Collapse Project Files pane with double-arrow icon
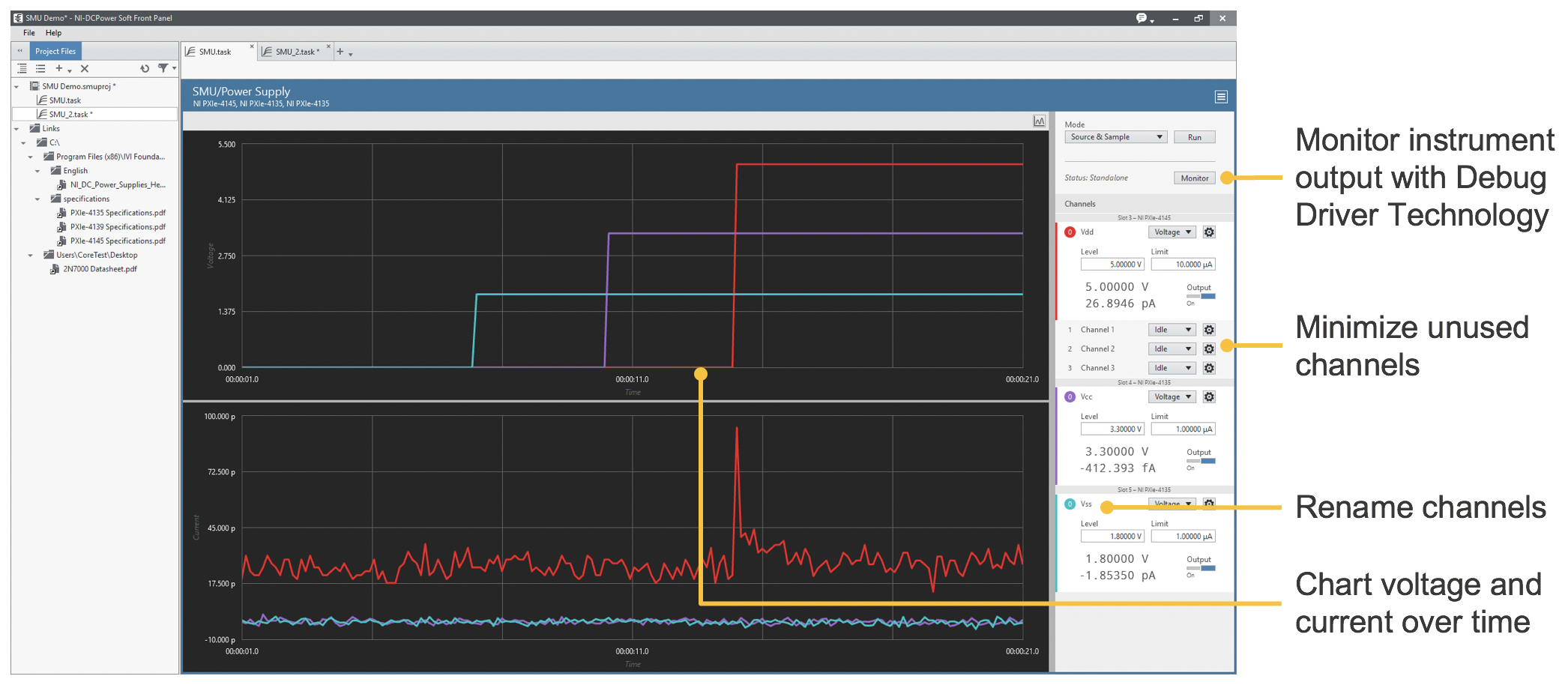 click(20, 51)
